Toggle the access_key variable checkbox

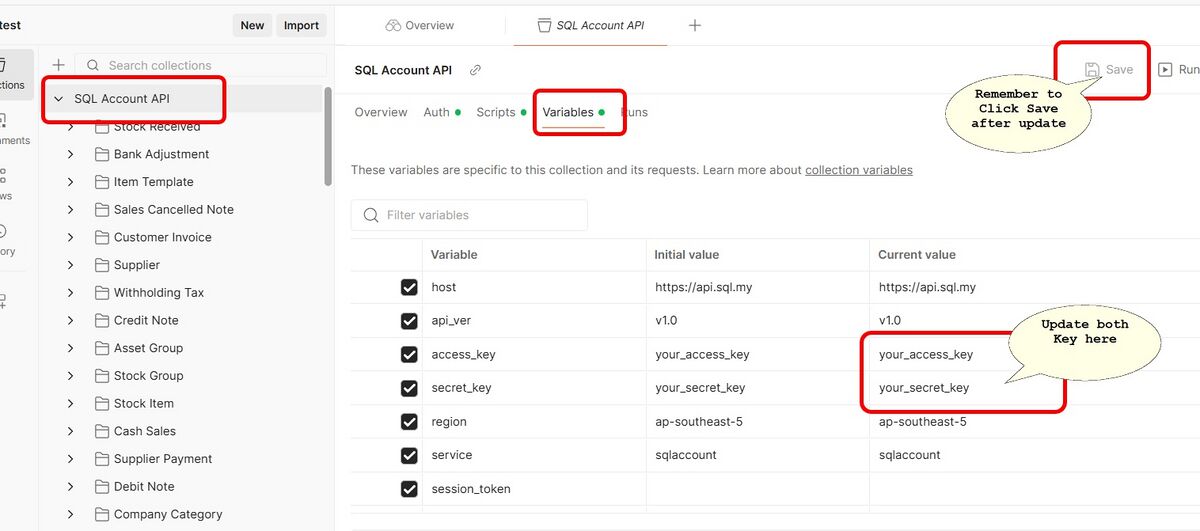click(x=409, y=354)
